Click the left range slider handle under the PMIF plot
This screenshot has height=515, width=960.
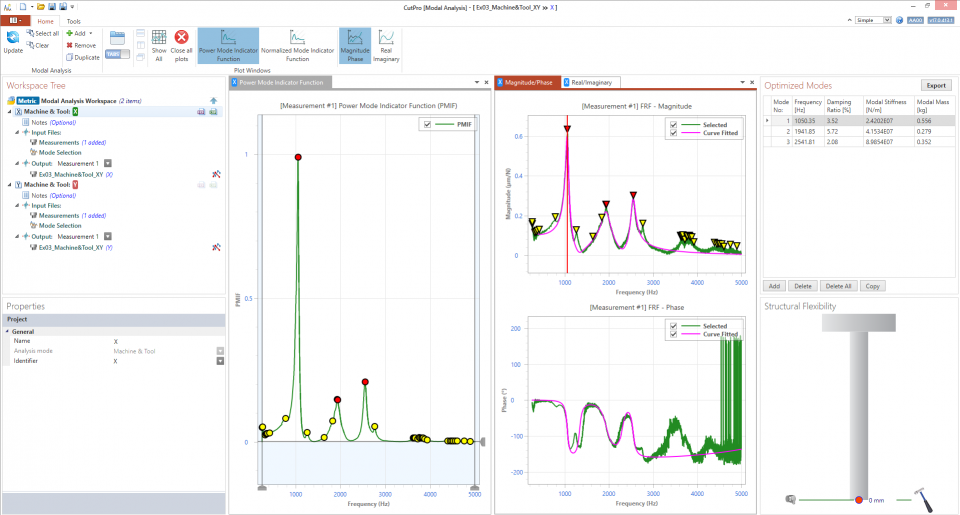tap(262, 488)
